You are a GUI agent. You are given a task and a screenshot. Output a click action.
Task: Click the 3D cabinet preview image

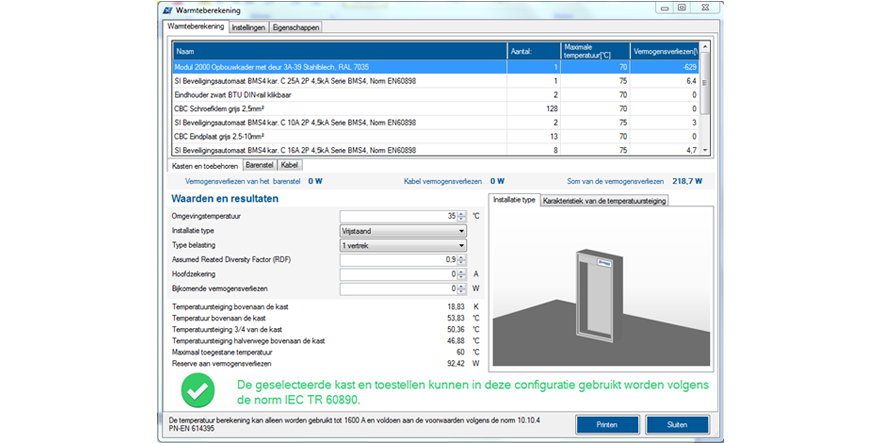pyautogui.click(x=601, y=286)
